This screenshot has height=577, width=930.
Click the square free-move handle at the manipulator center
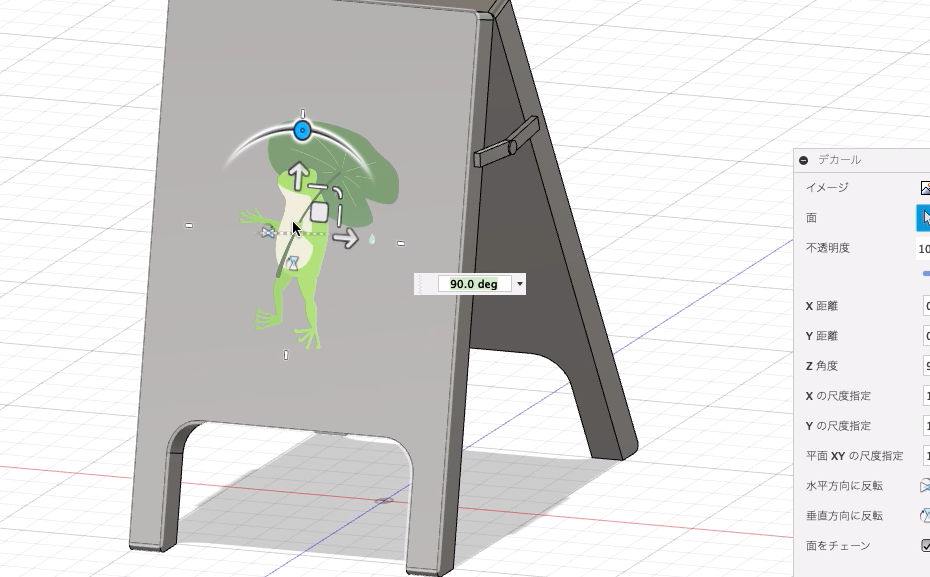(319, 212)
